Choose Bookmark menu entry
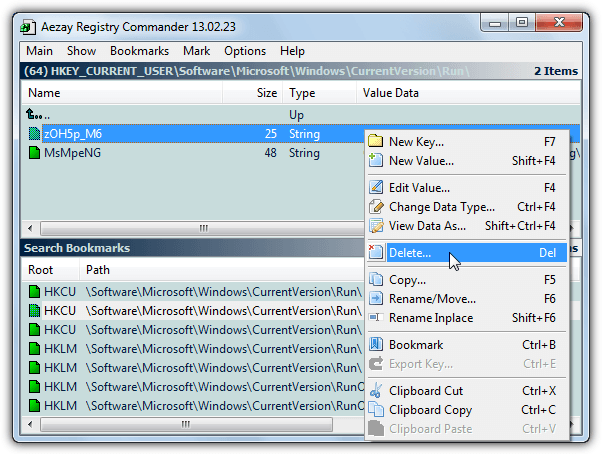 tap(467, 345)
